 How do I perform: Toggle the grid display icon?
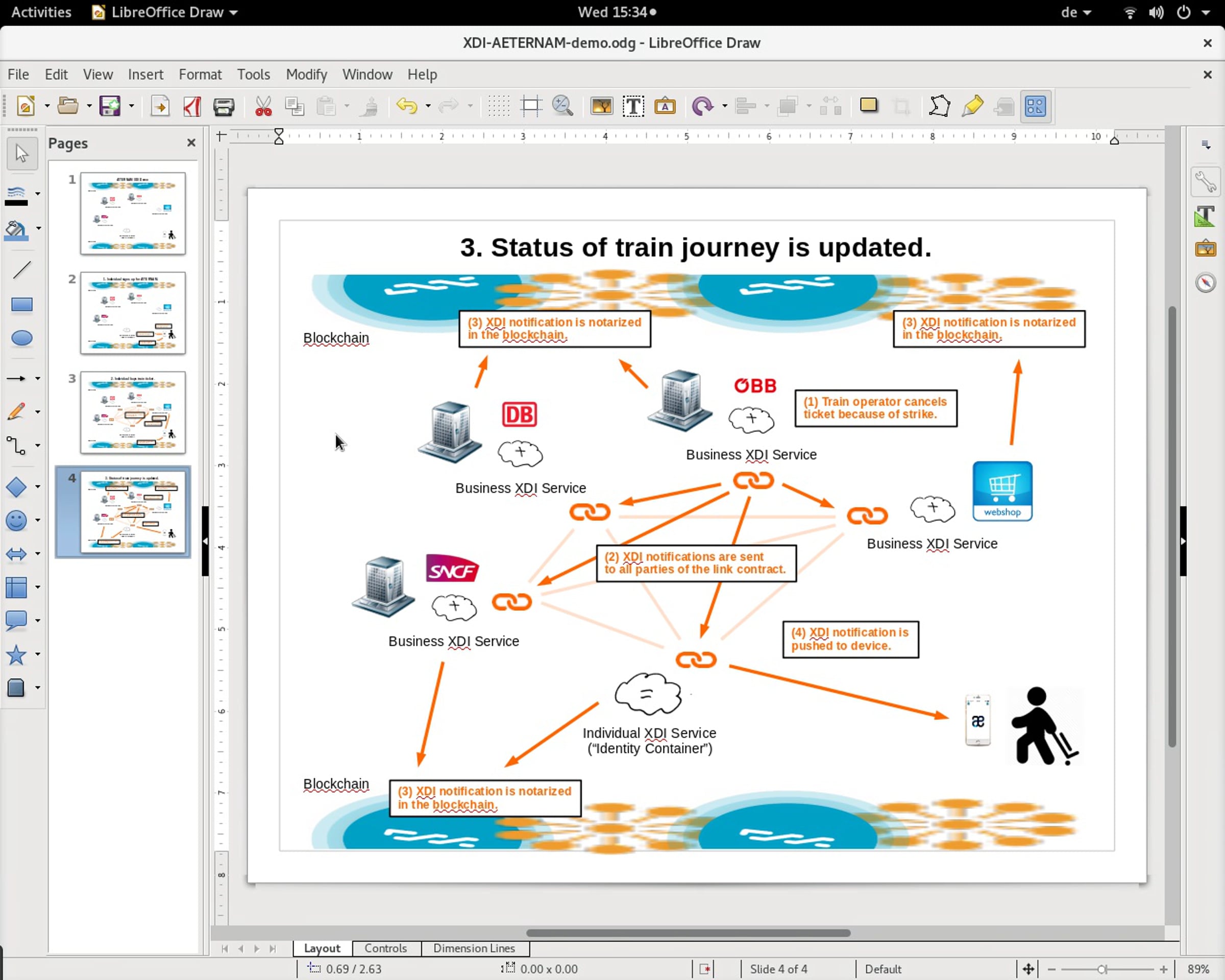coord(499,106)
